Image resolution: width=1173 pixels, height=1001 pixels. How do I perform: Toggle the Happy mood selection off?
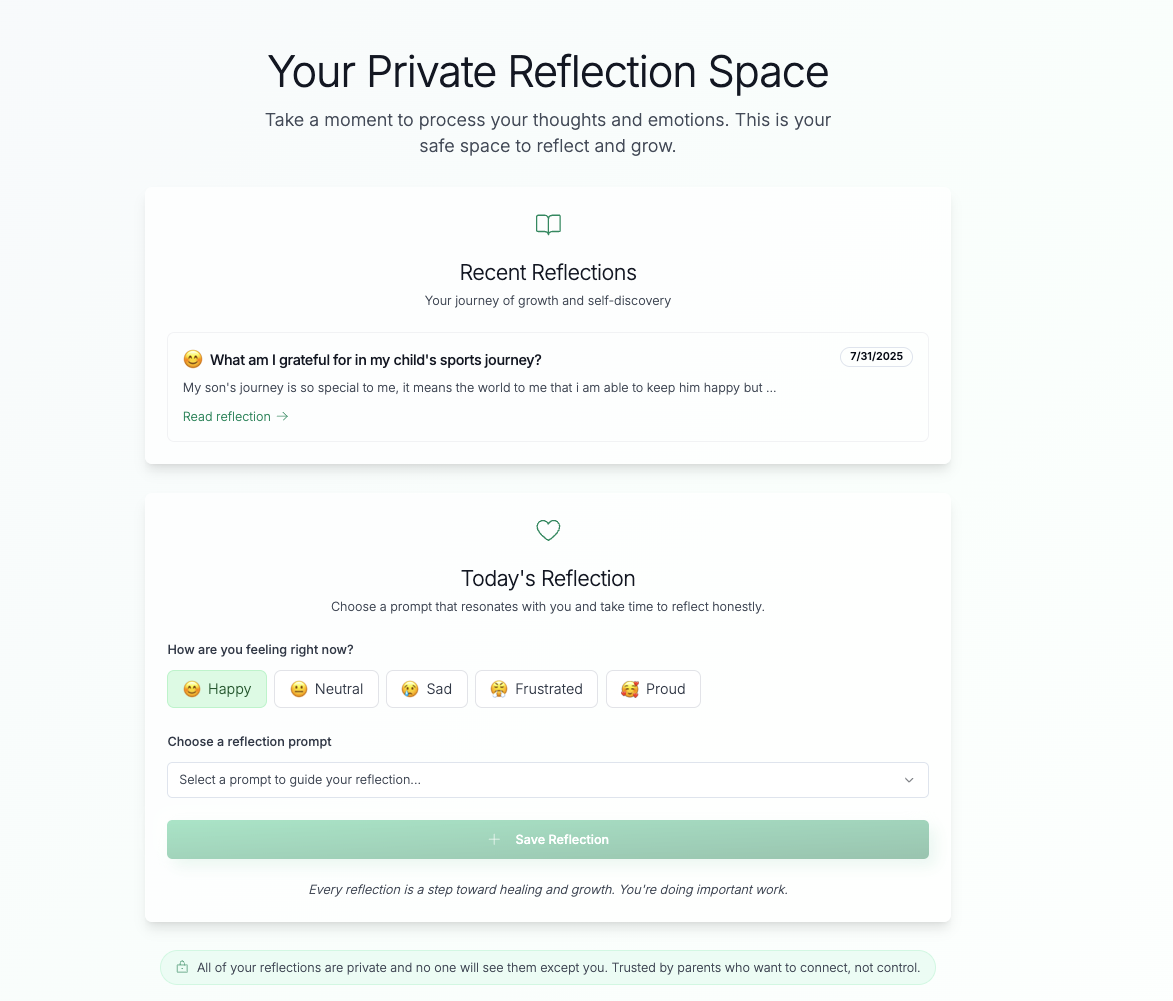coord(217,689)
